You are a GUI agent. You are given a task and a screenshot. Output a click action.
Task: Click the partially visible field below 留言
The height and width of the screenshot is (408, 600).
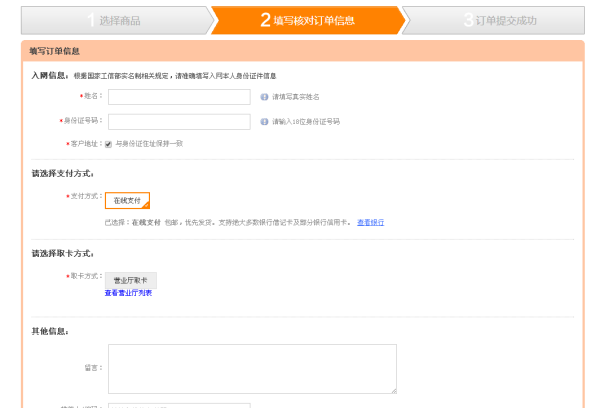(179, 405)
